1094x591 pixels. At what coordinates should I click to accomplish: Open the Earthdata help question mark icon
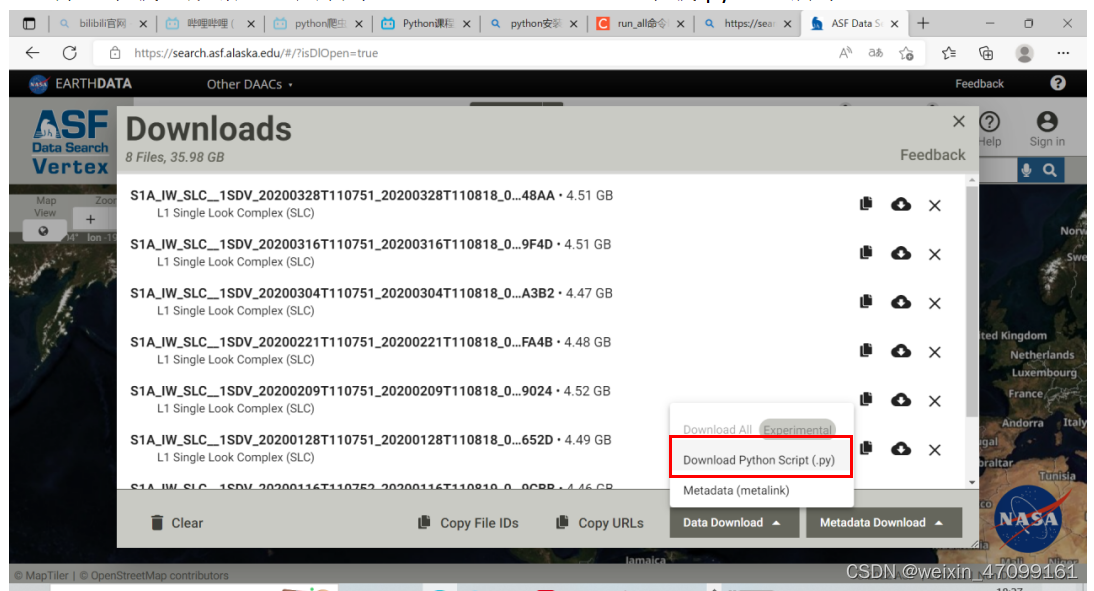coord(1058,83)
